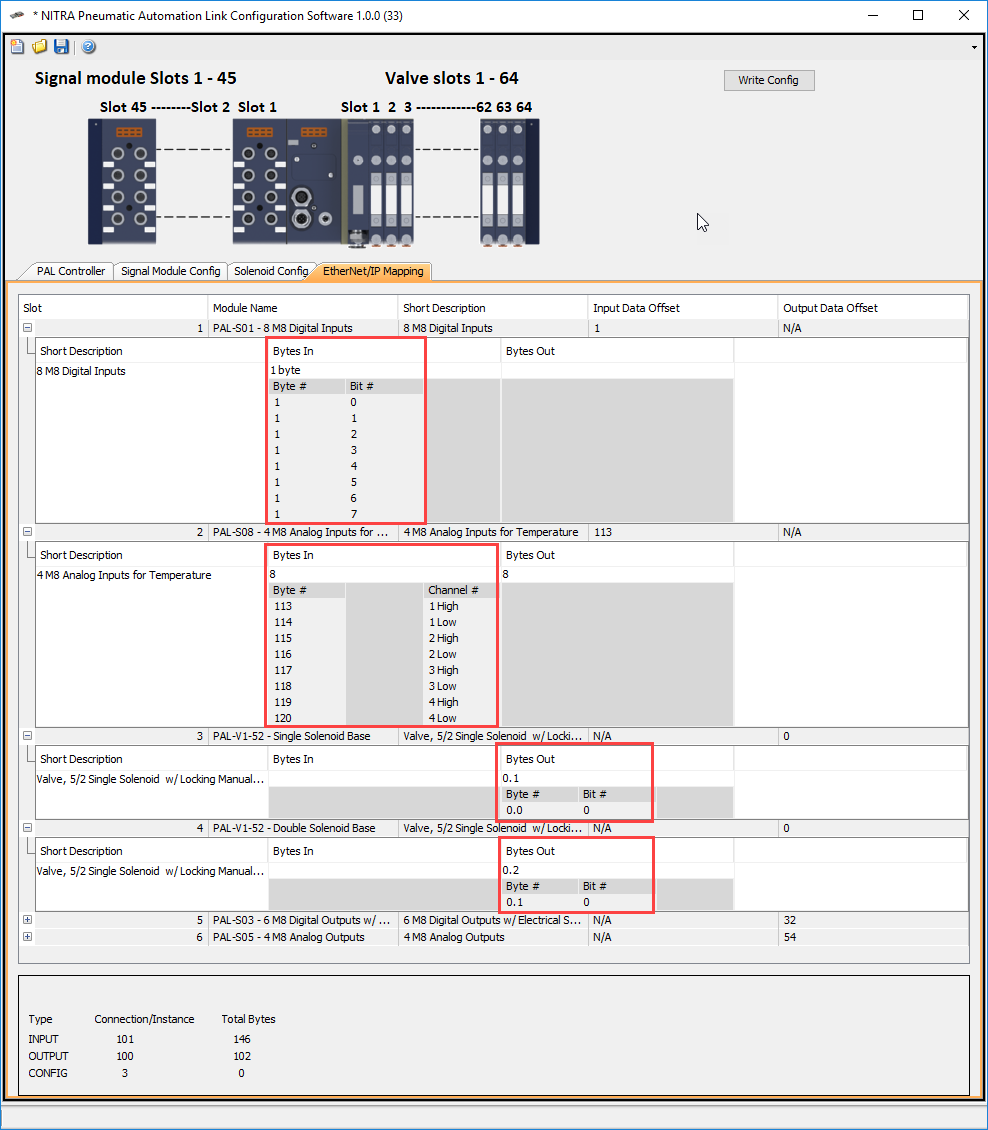Screen dimensions: 988x1130
Task: Click the 'Connection/Instance' summary heading
Action: [144, 1019]
